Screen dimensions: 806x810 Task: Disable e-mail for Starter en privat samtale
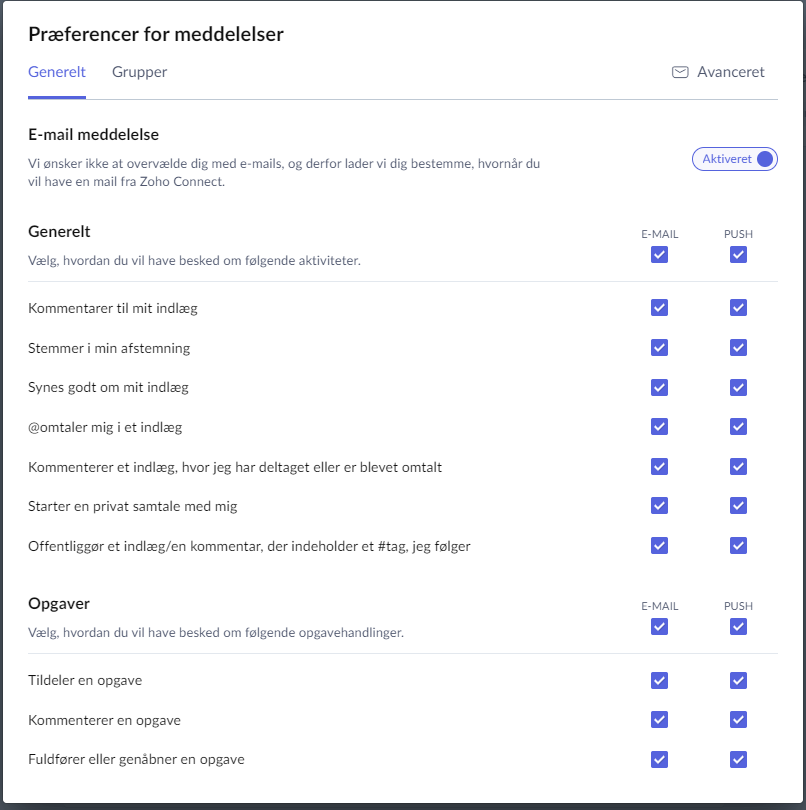(659, 506)
